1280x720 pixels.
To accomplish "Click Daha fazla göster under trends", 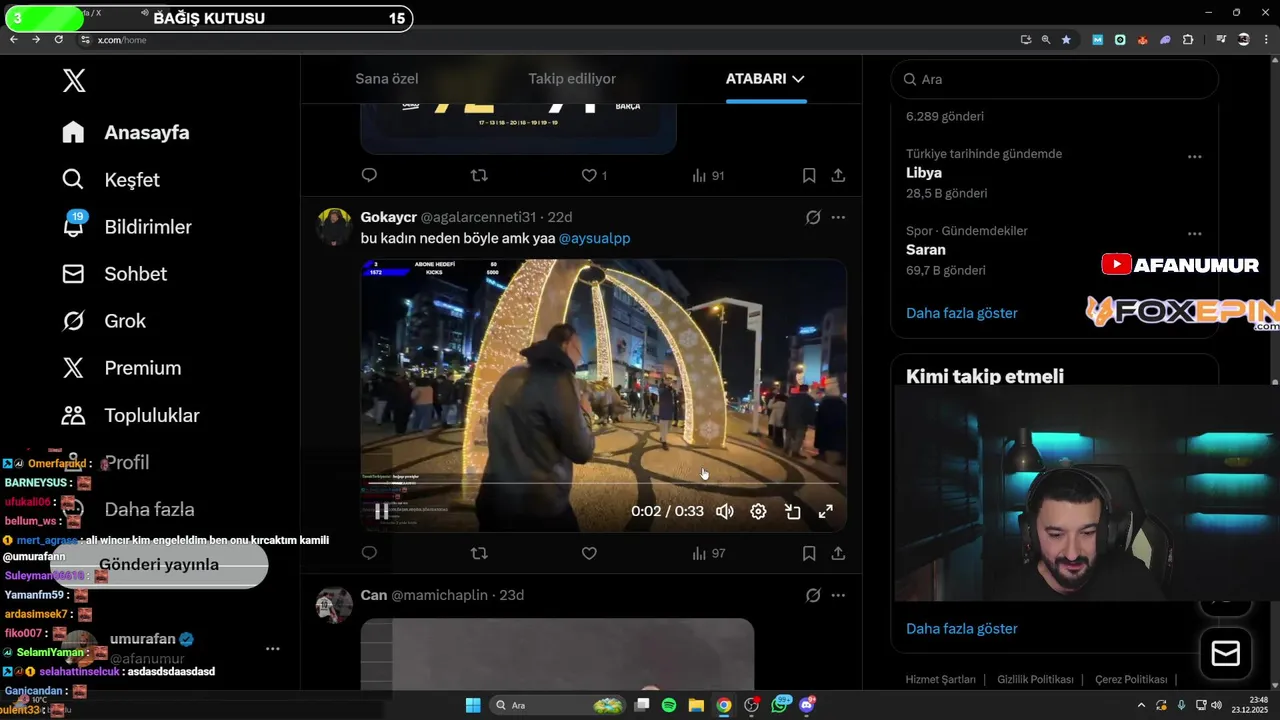I will pos(961,313).
